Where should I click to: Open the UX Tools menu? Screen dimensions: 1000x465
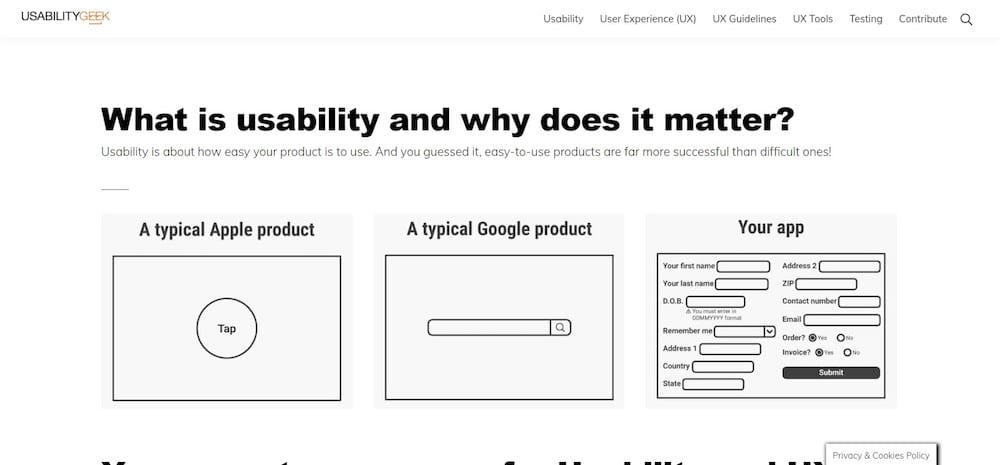click(x=812, y=19)
